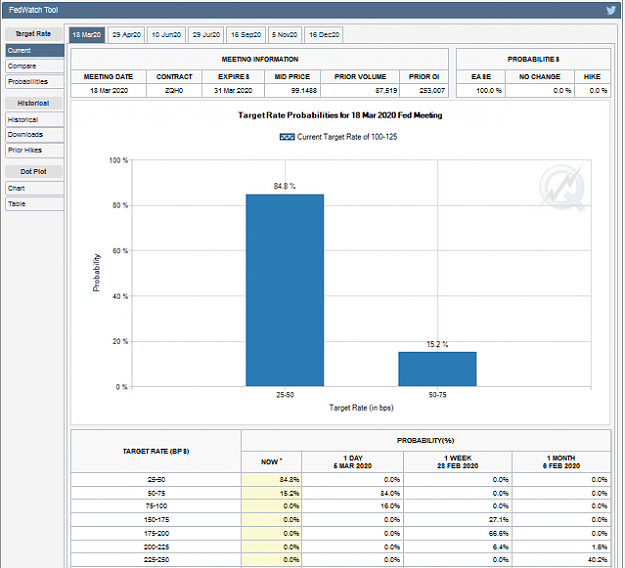Viewport: 625px width, 568px height.
Task: Click the Target Rate (in bps) axis label
Action: click(361, 408)
